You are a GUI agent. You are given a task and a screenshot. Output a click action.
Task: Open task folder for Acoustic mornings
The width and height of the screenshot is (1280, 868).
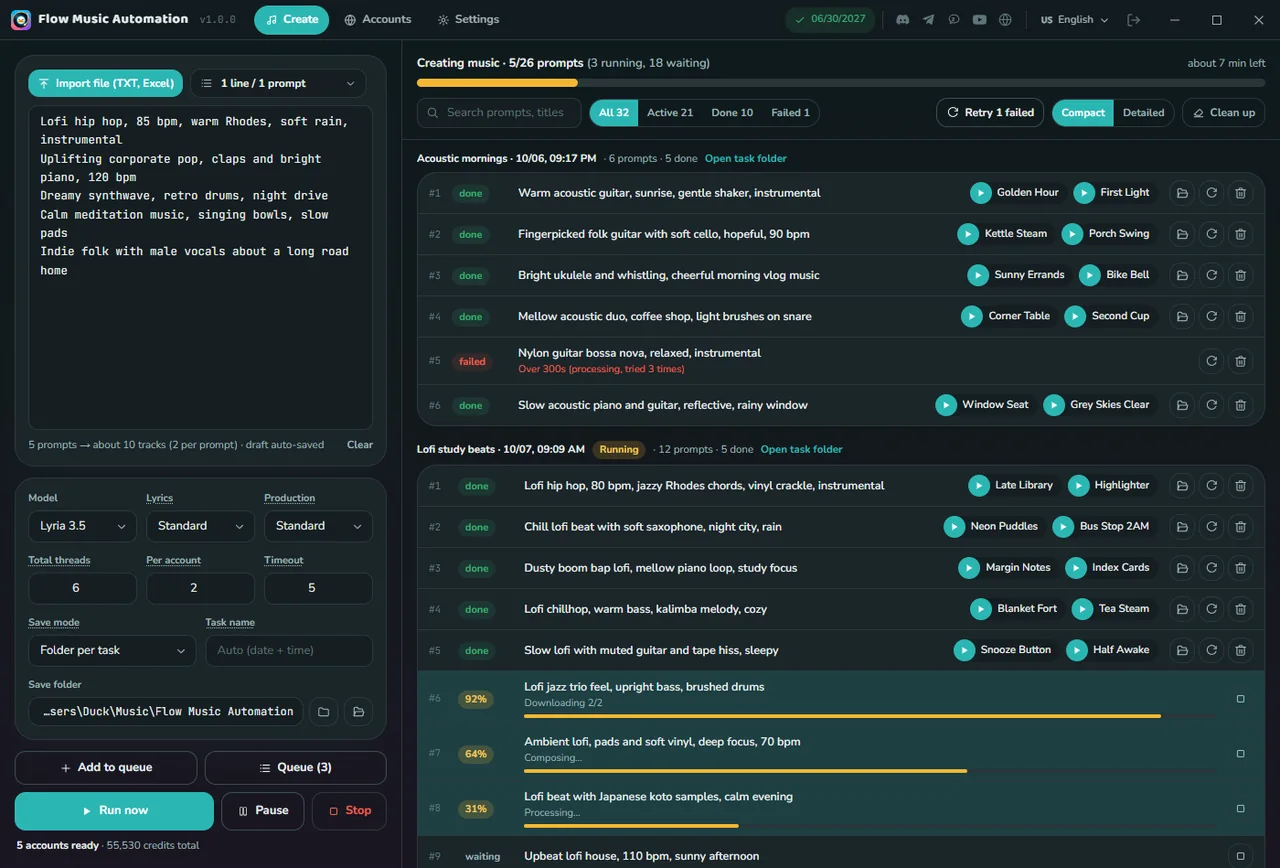click(745, 159)
